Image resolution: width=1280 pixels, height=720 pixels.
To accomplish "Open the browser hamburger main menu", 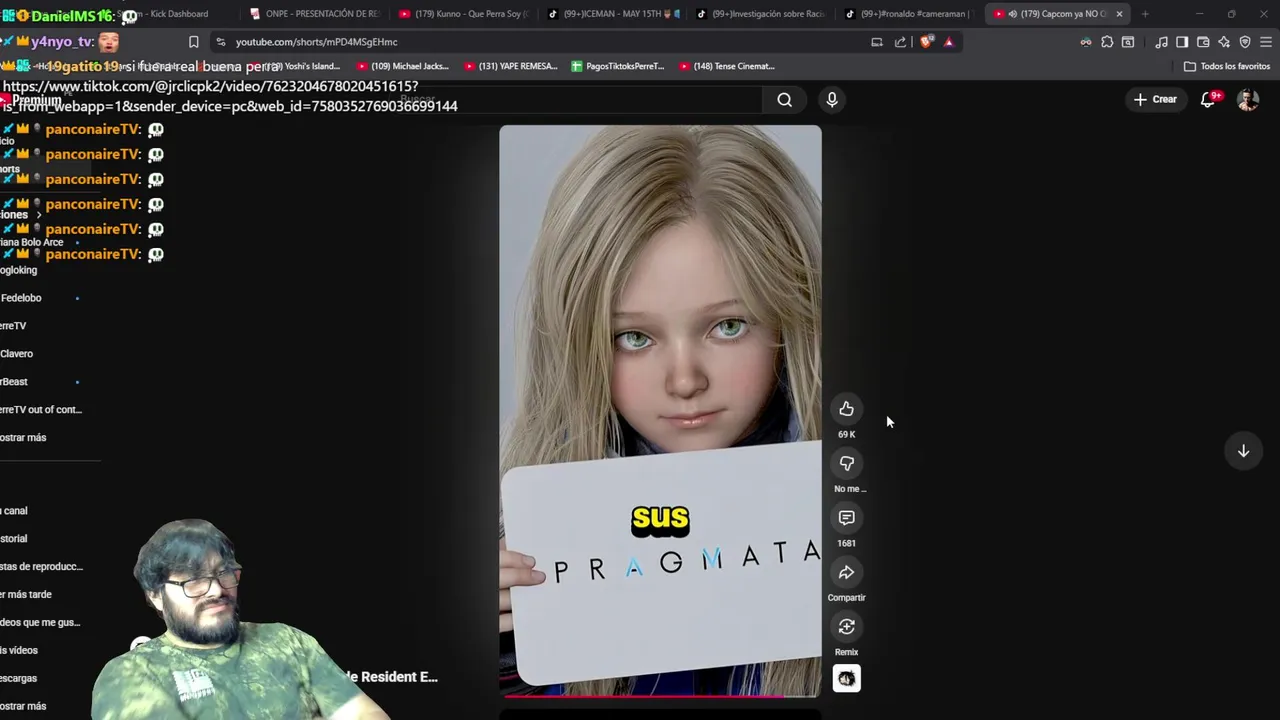I will [x=1266, y=42].
